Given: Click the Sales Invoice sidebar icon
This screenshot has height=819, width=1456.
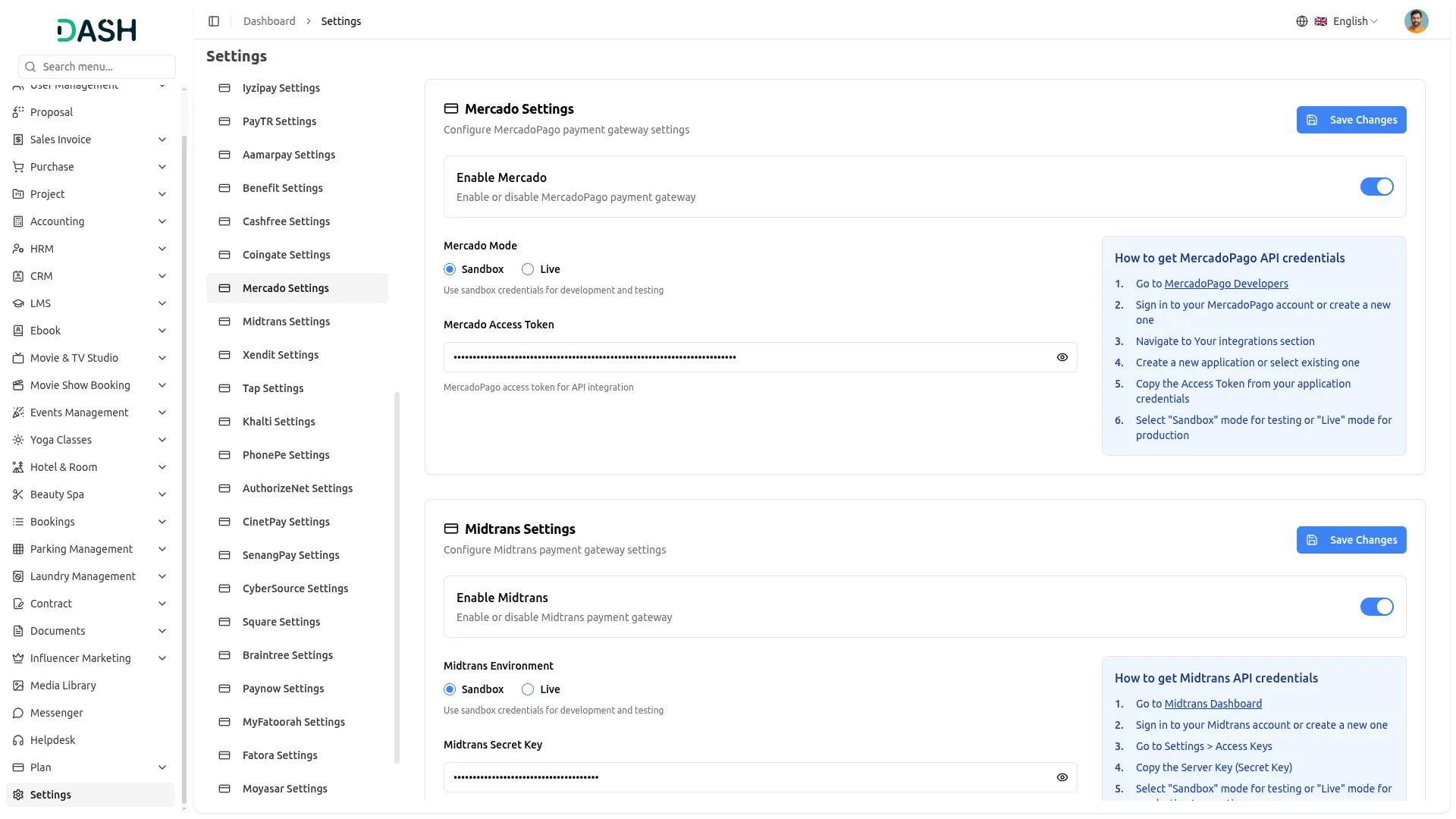Looking at the screenshot, I should pos(18,140).
